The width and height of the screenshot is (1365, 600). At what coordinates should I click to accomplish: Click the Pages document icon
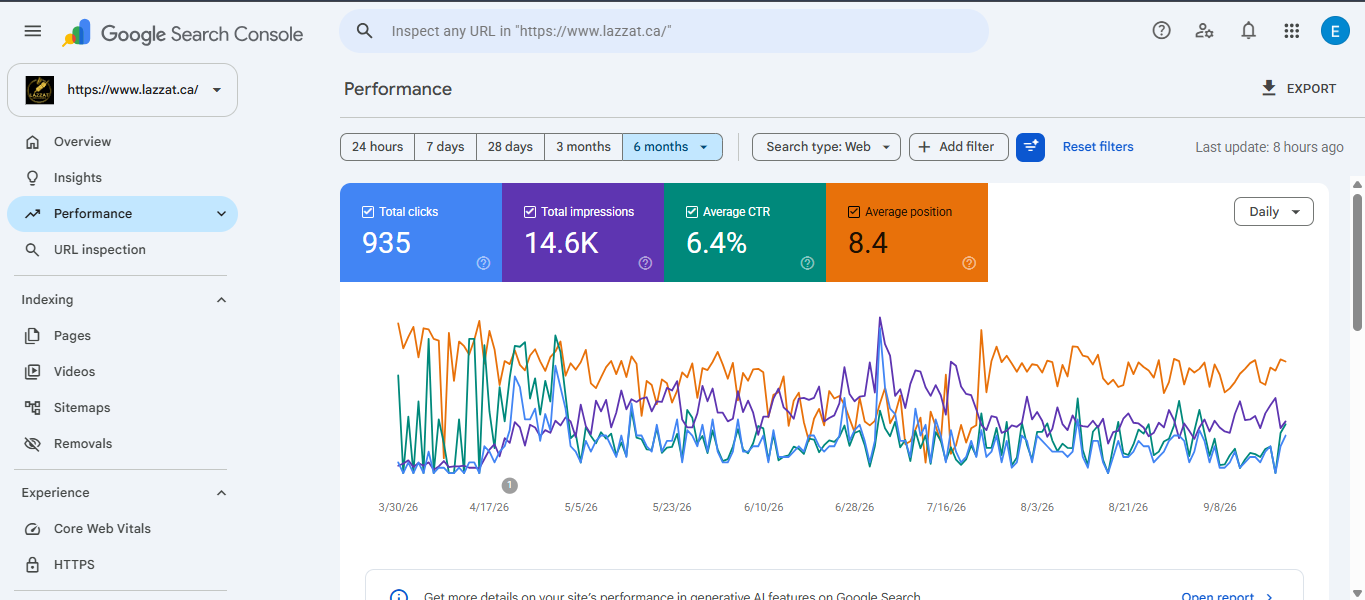(x=33, y=336)
